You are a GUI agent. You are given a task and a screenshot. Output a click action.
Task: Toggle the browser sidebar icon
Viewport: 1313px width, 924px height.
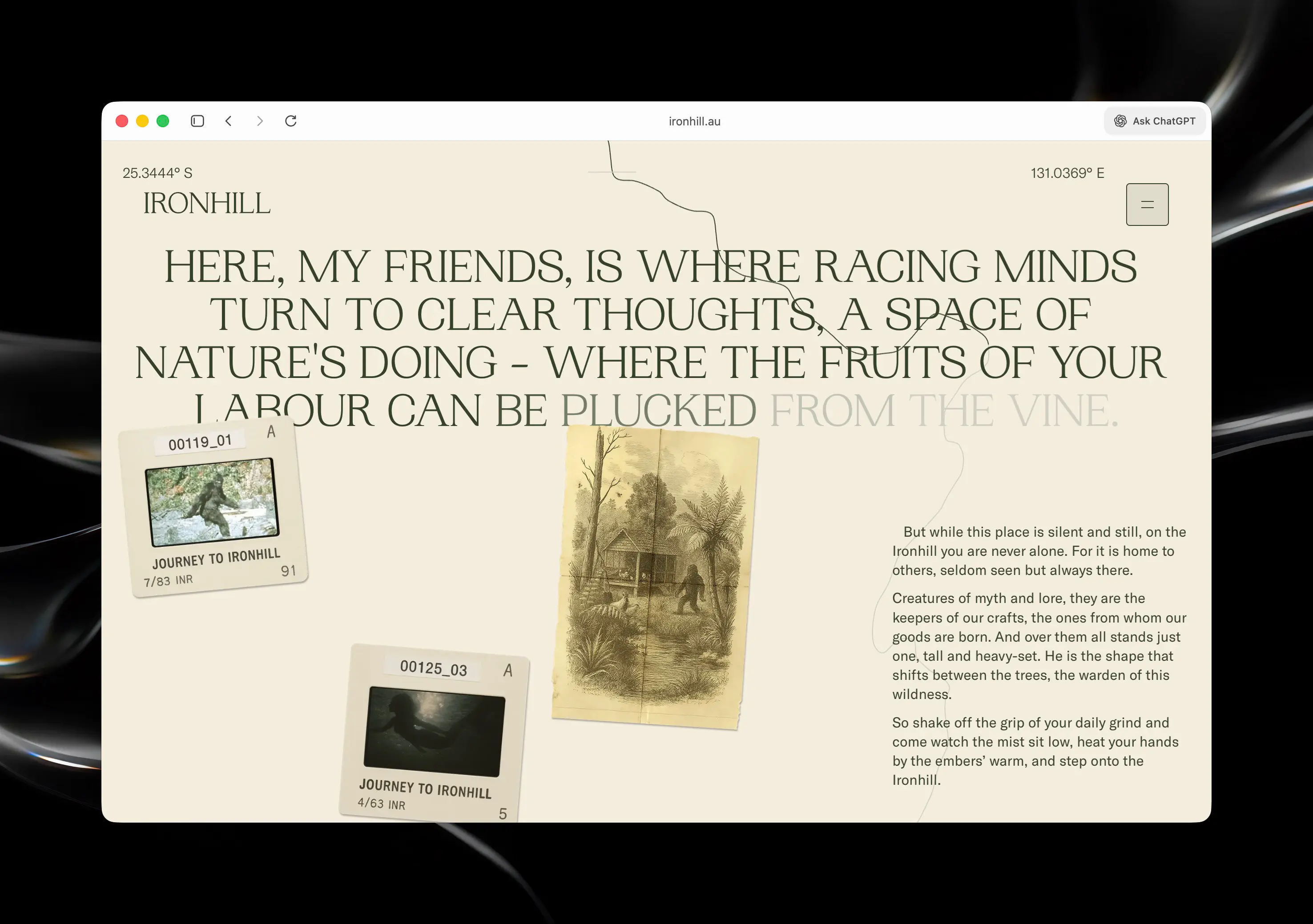coord(197,121)
